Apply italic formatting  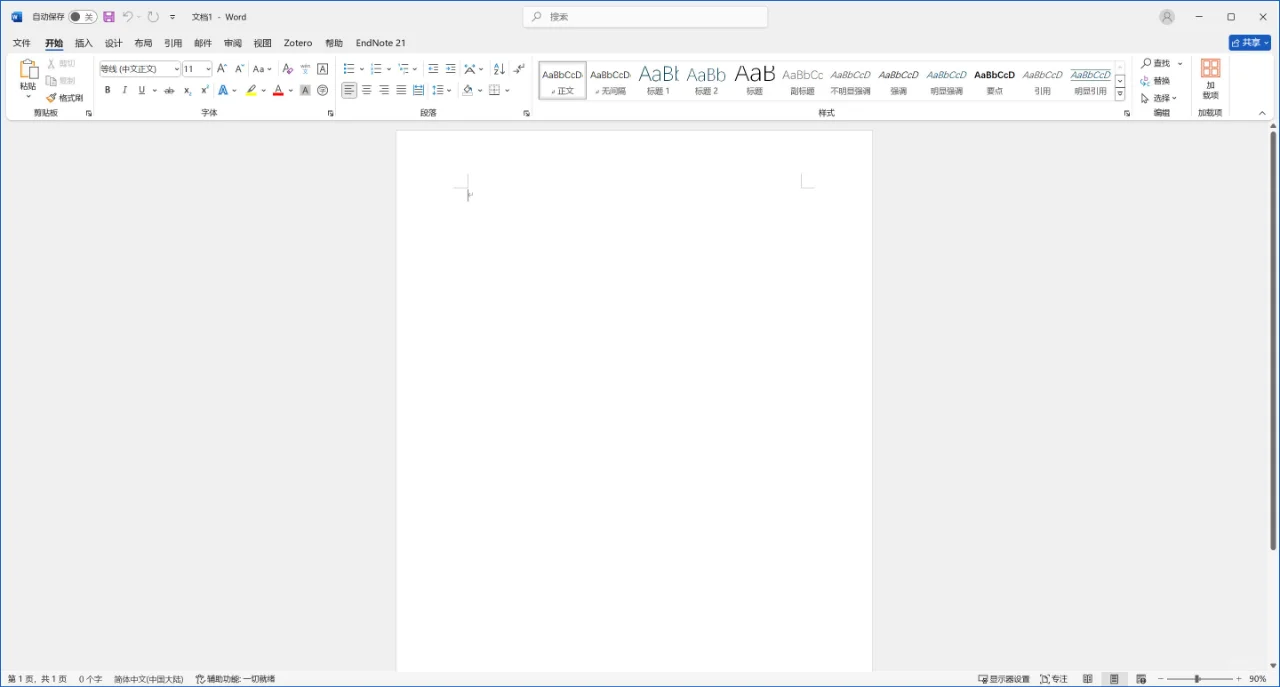[124, 90]
